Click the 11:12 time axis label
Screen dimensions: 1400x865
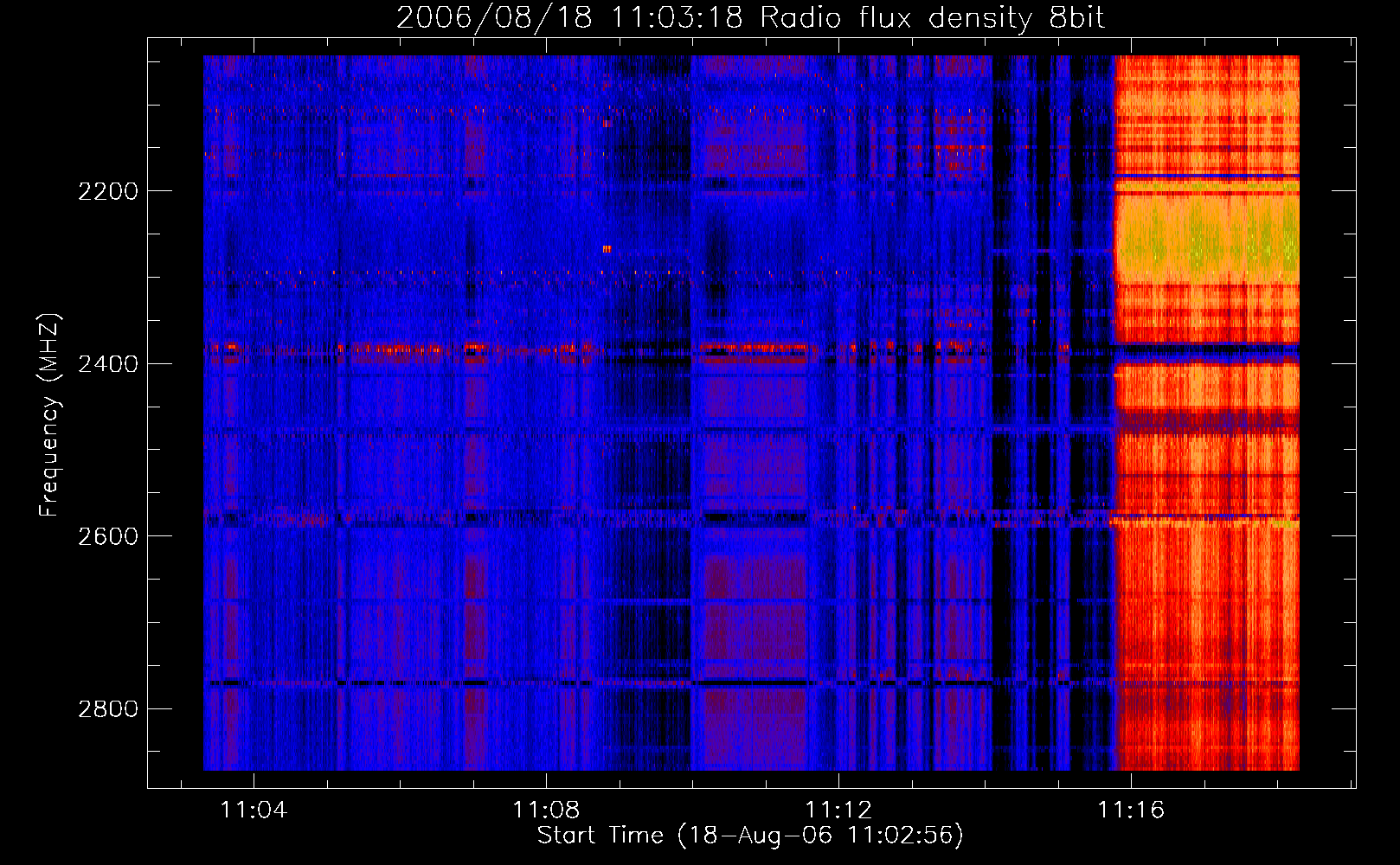click(838, 811)
